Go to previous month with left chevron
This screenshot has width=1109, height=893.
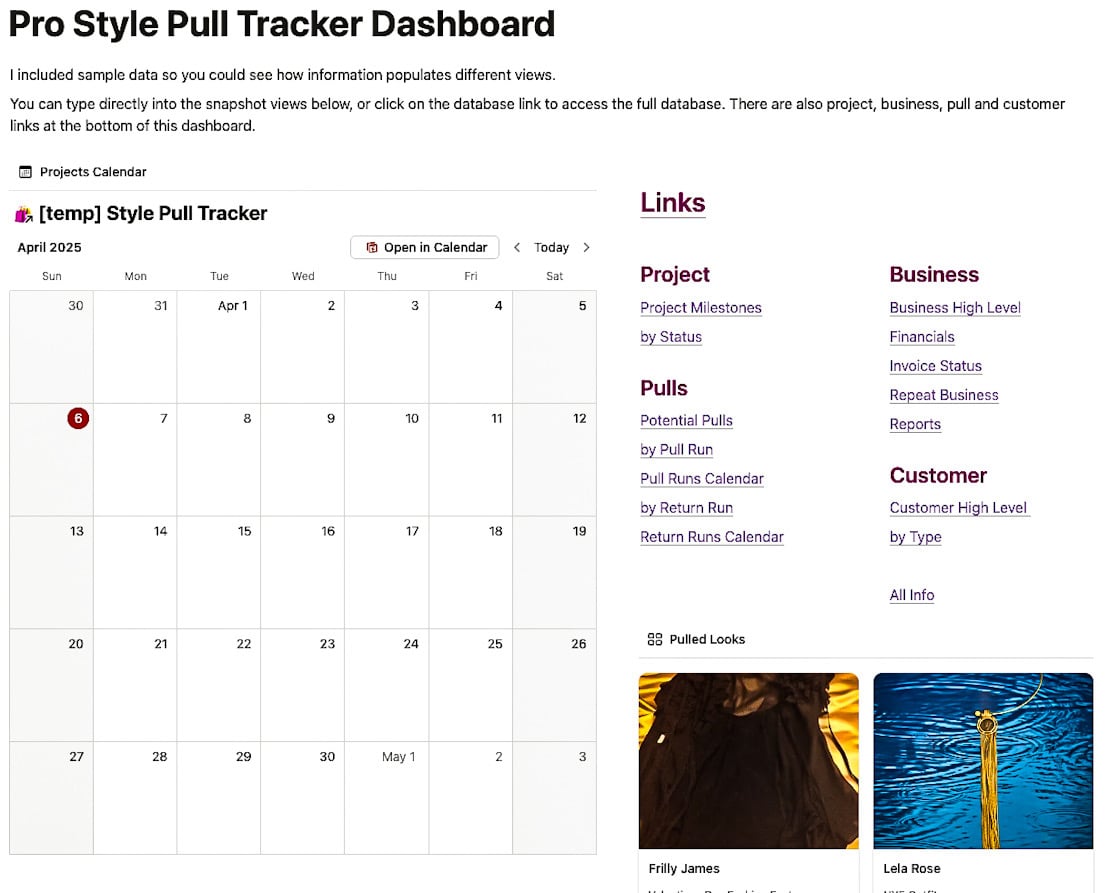point(517,247)
